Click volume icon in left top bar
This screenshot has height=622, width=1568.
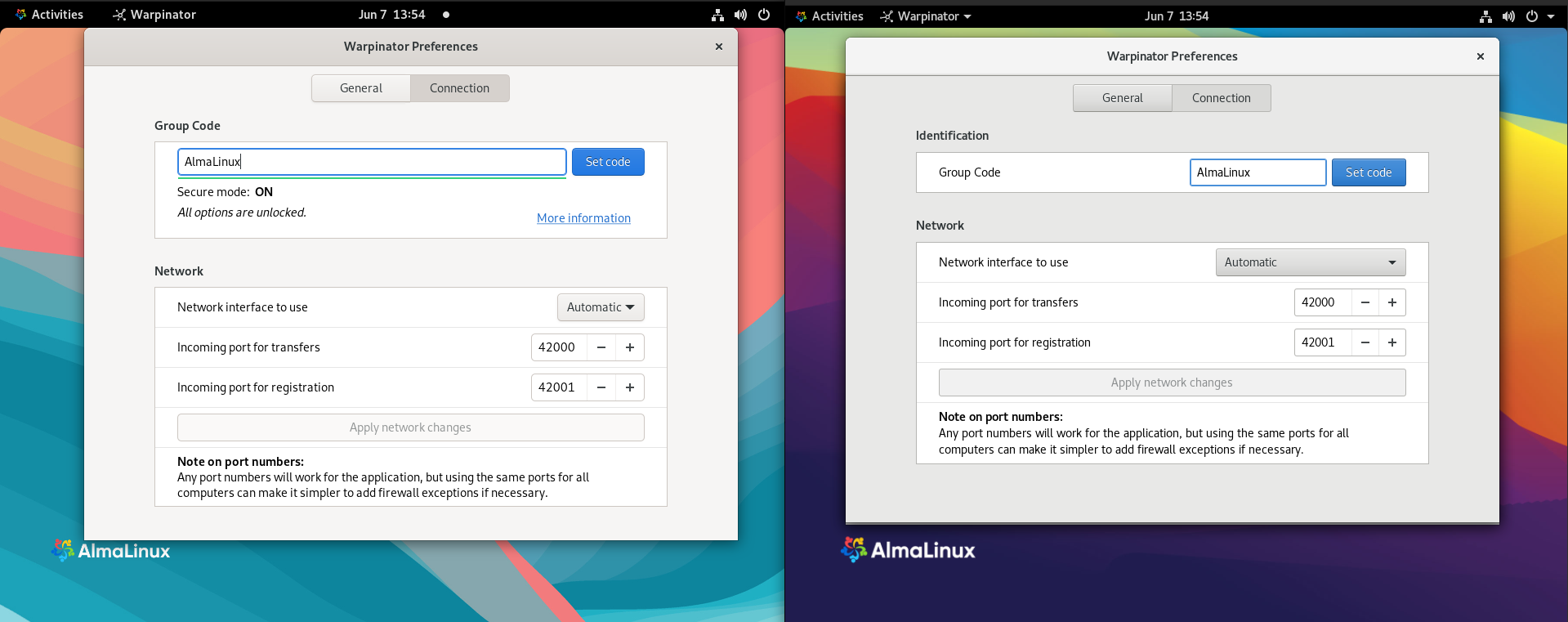(x=740, y=15)
